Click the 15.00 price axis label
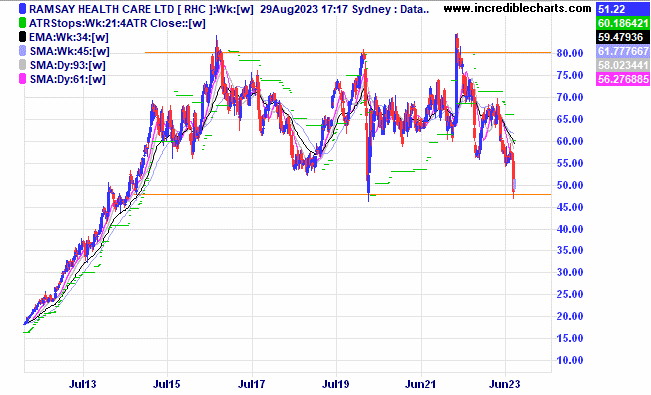The width and height of the screenshot is (651, 395). click(570, 339)
